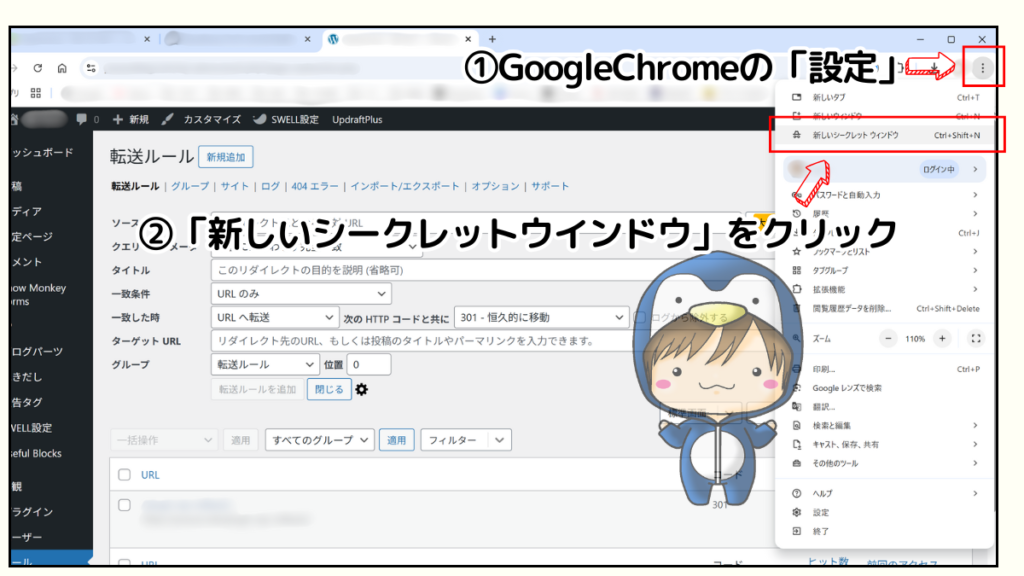Screen dimensions: 1024x576
Task: Open プラグイン in the WordPress sidebar
Action: click(x=33, y=511)
